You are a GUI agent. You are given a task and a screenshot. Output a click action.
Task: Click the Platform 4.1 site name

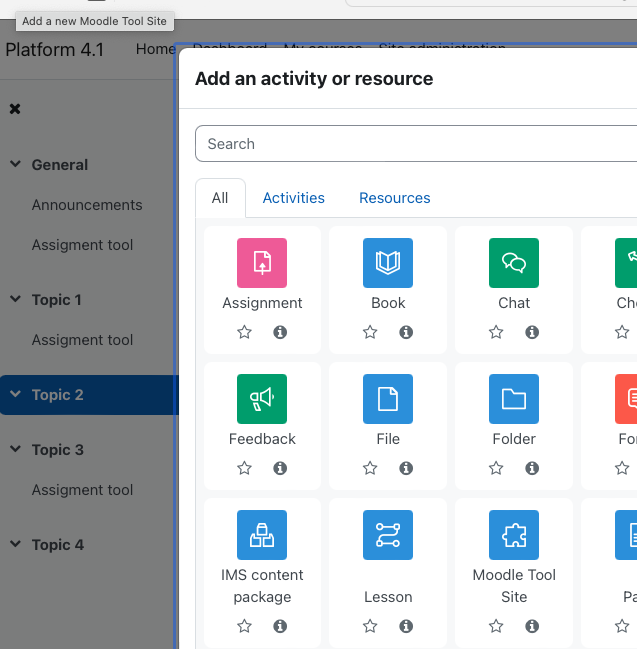click(x=54, y=50)
